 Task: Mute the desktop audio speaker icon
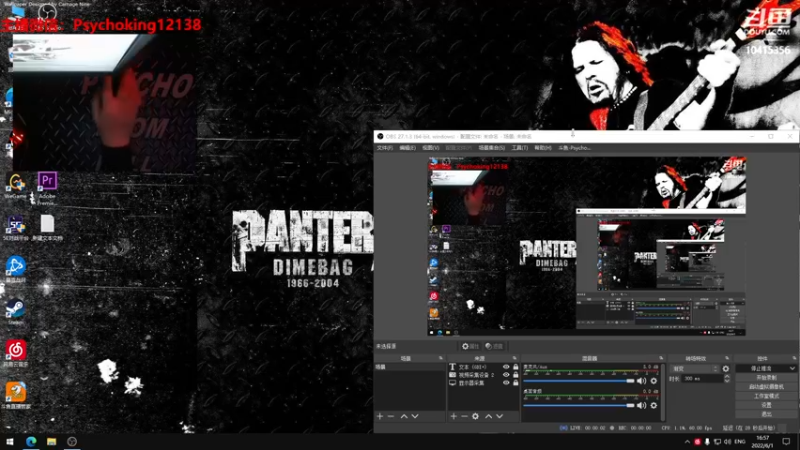click(641, 406)
